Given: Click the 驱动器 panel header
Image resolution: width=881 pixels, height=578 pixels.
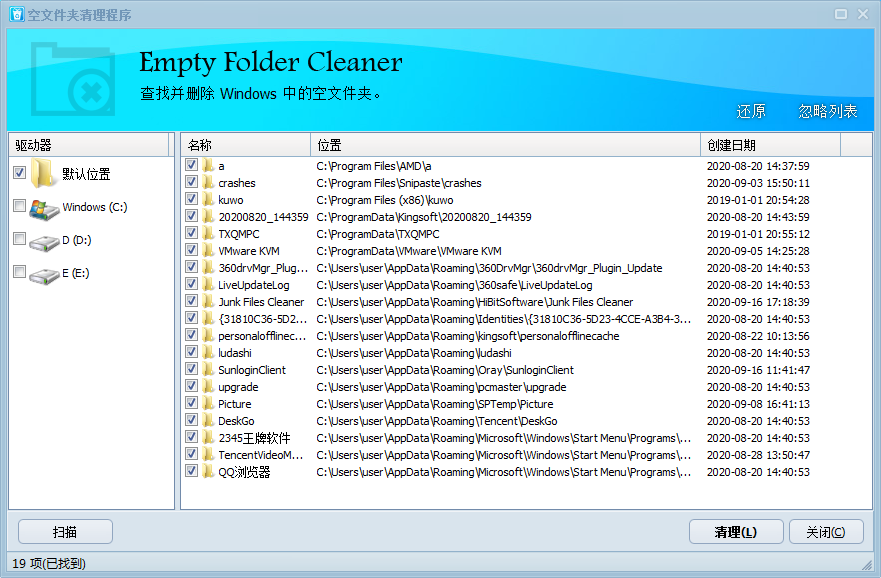Looking at the screenshot, I should (89, 145).
